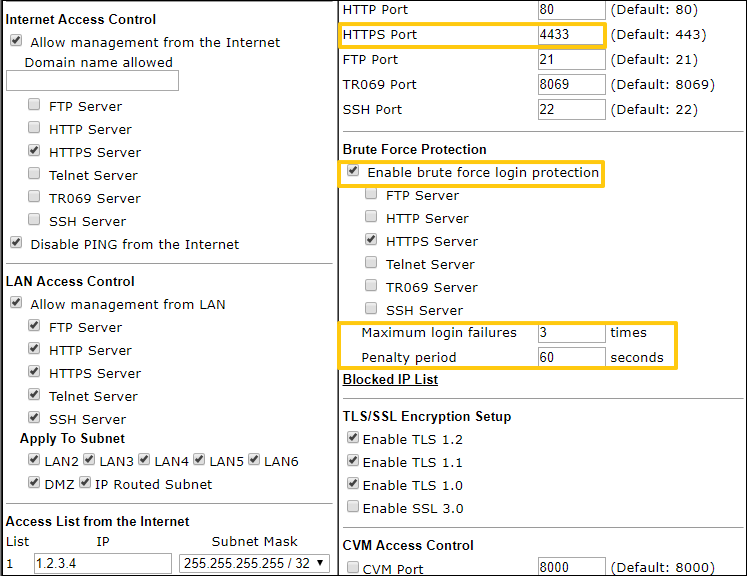
Task: Open the Subnet Mask dropdown
Action: click(255, 563)
